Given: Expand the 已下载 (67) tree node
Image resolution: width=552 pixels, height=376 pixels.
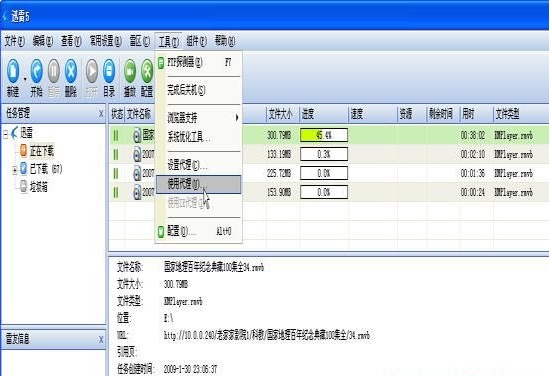Looking at the screenshot, I should 14,170.
